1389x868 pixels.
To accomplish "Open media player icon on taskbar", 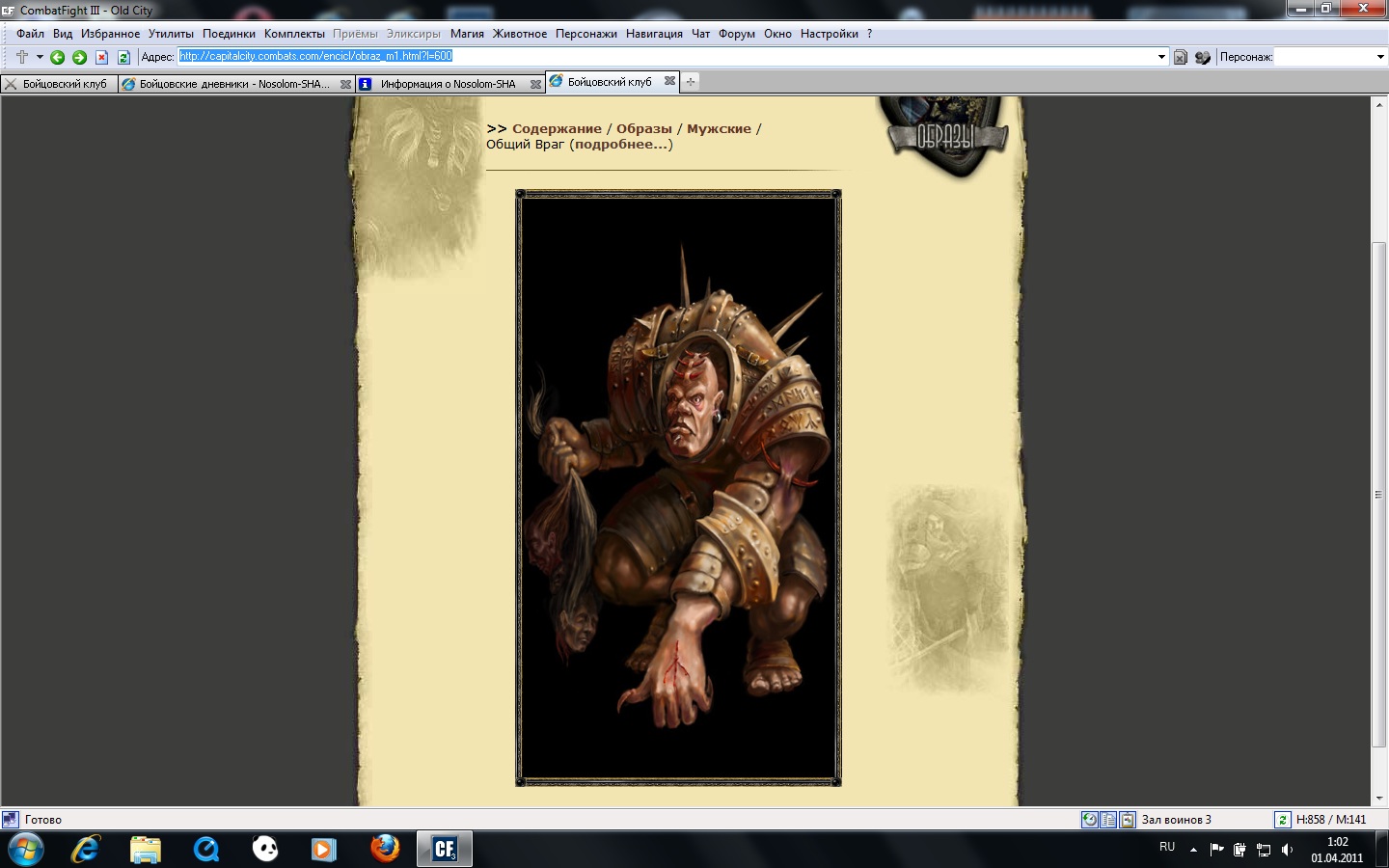I will pyautogui.click(x=324, y=850).
